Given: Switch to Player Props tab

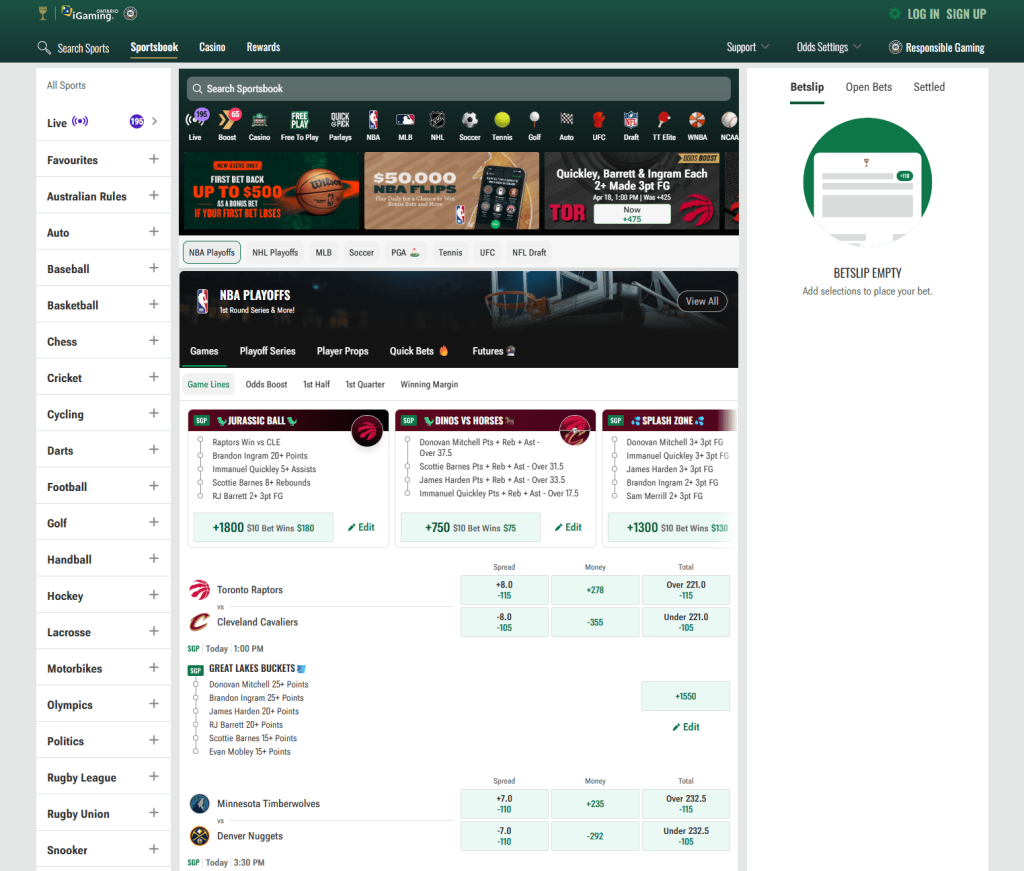Looking at the screenshot, I should click(x=343, y=351).
